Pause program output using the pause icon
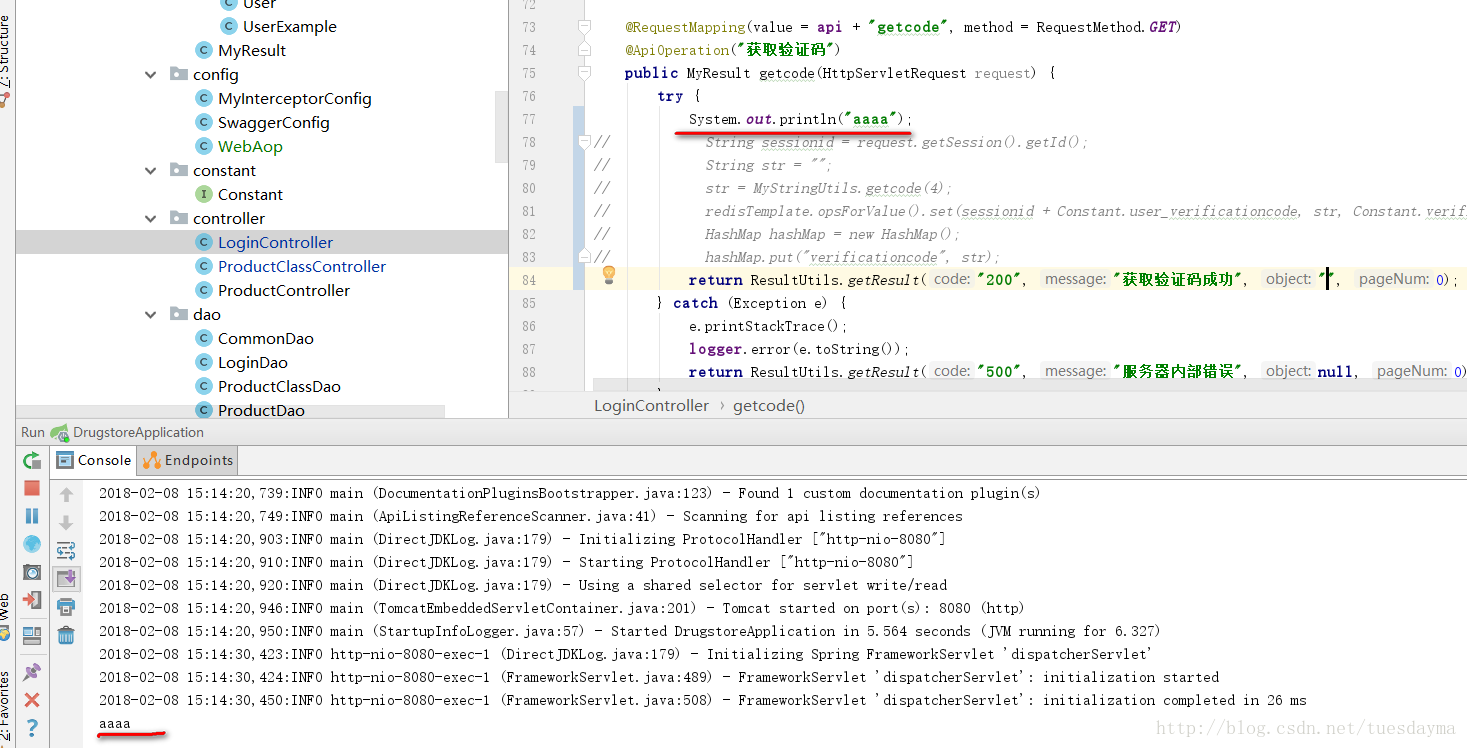The width and height of the screenshot is (1467, 748). (x=32, y=516)
